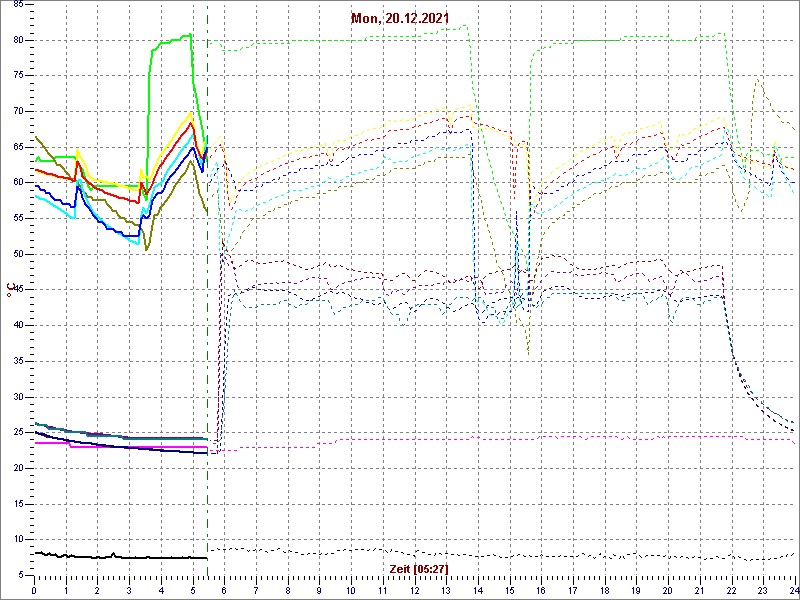Click hour 12 on the x-axis
Image resolution: width=800 pixels, height=600 pixels.
[x=413, y=590]
